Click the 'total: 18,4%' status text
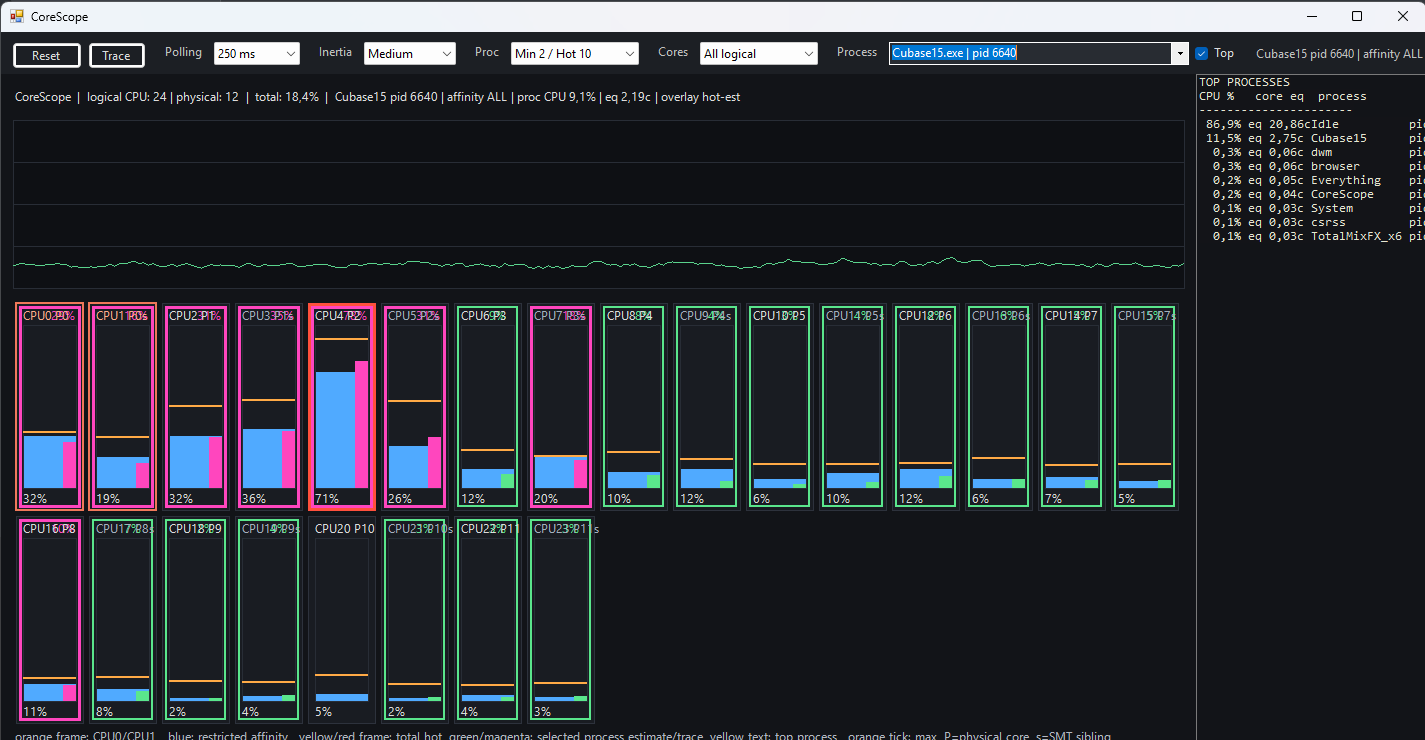 coord(287,97)
